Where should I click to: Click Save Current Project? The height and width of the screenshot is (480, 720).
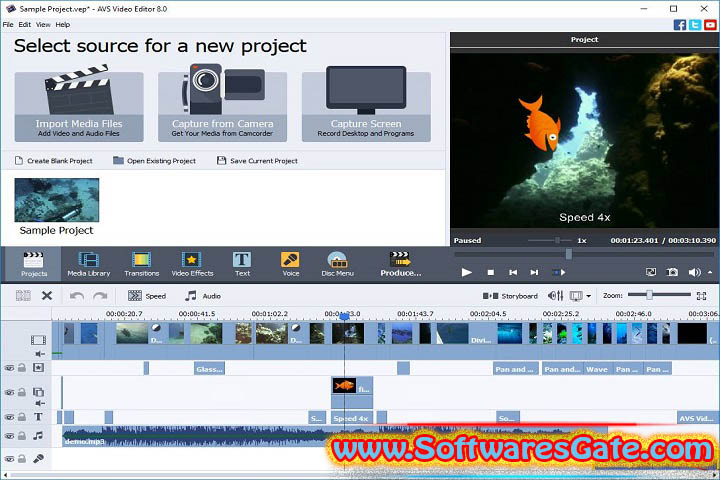(x=258, y=161)
